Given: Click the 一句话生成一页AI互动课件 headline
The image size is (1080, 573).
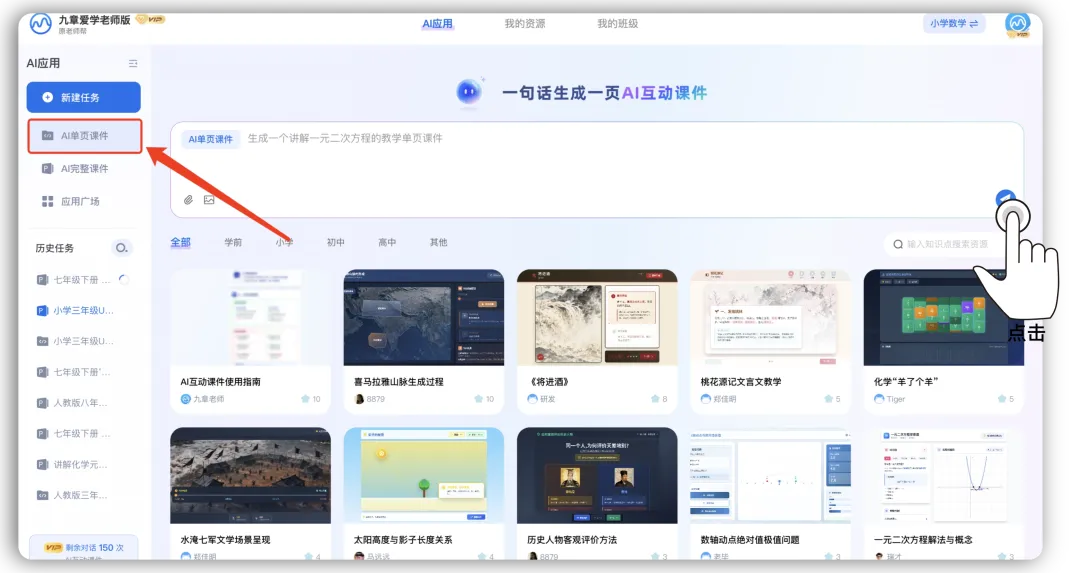Looking at the screenshot, I should click(604, 93).
